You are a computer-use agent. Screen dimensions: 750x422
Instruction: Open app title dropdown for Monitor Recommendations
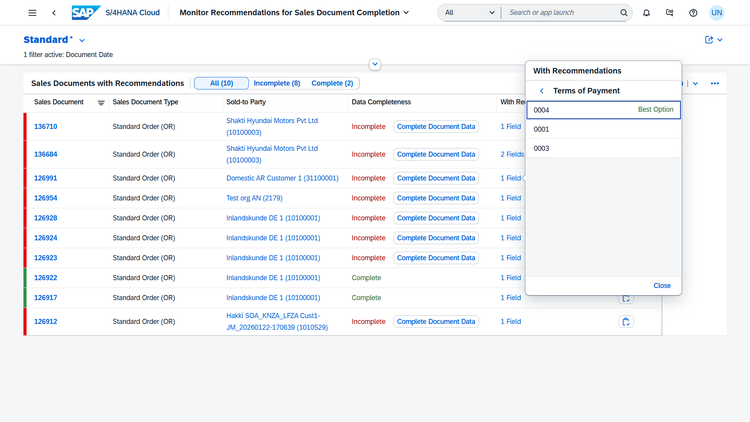[x=406, y=13]
